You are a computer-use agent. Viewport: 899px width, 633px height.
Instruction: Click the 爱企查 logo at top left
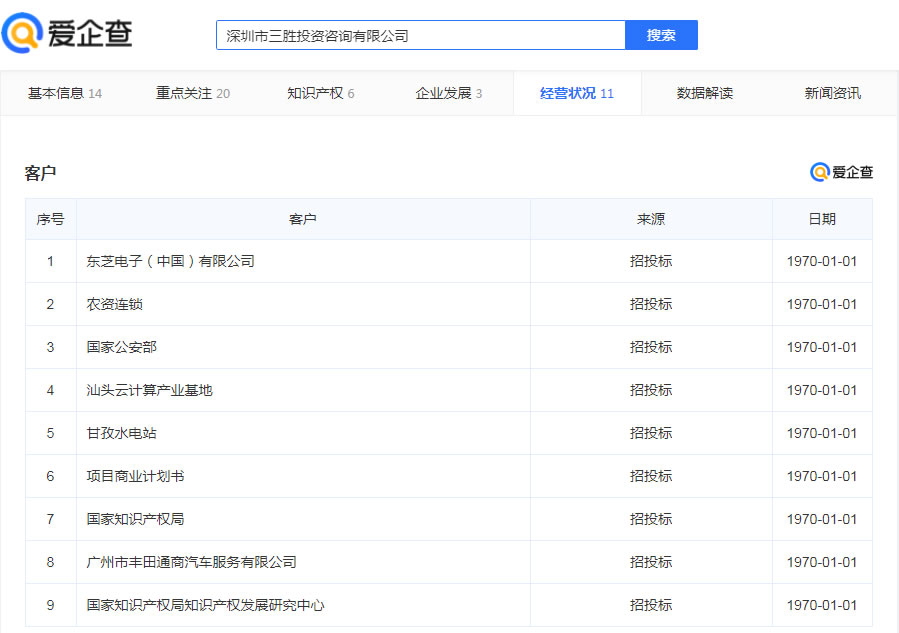pos(67,33)
